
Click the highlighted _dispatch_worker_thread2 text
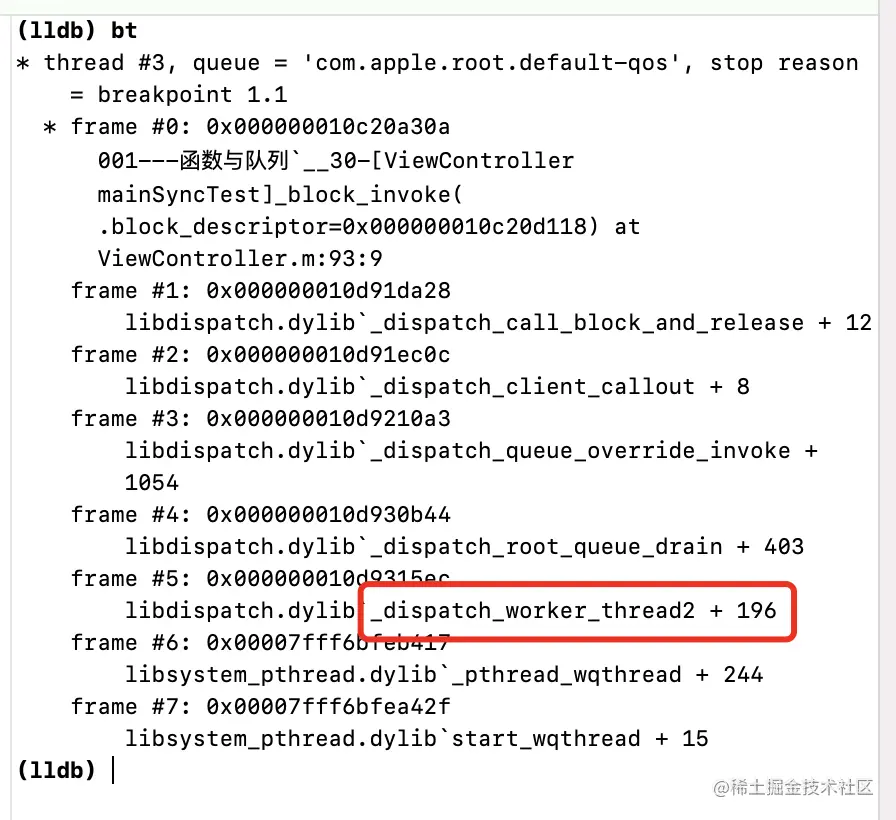[x=573, y=610]
